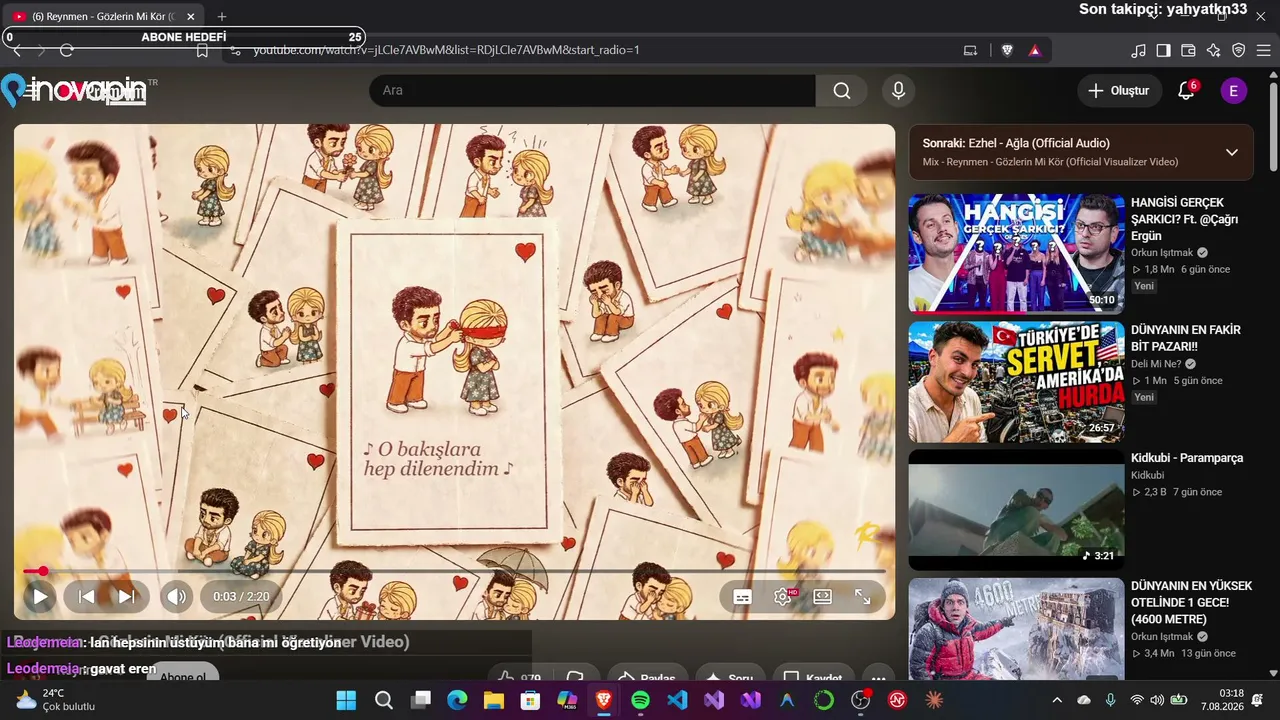The image size is (1280, 720).
Task: Select the Reynmen - Gözlerin Mi Kör tab
Action: tap(103, 17)
